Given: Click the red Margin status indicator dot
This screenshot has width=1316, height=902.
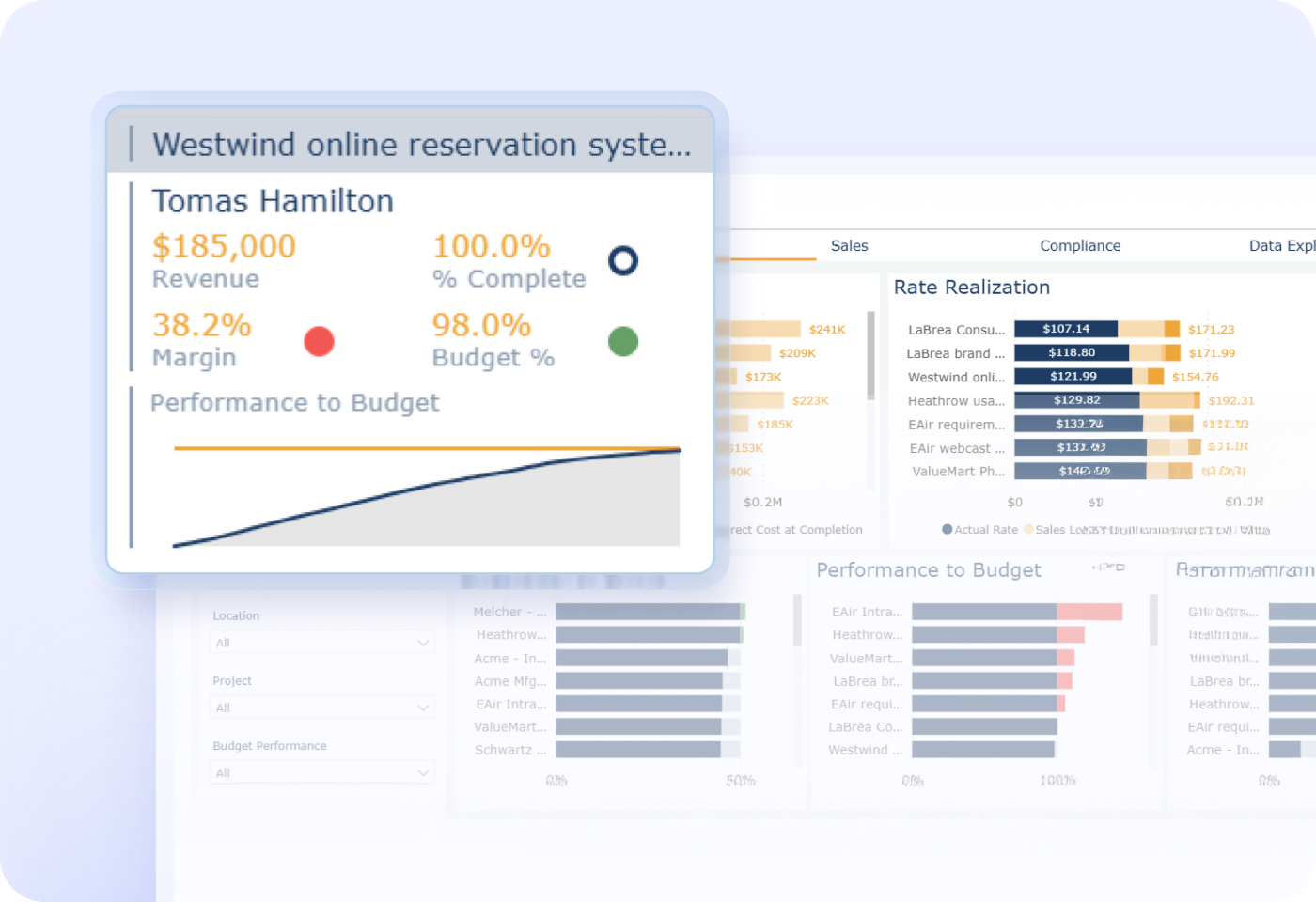Looking at the screenshot, I should pyautogui.click(x=319, y=342).
